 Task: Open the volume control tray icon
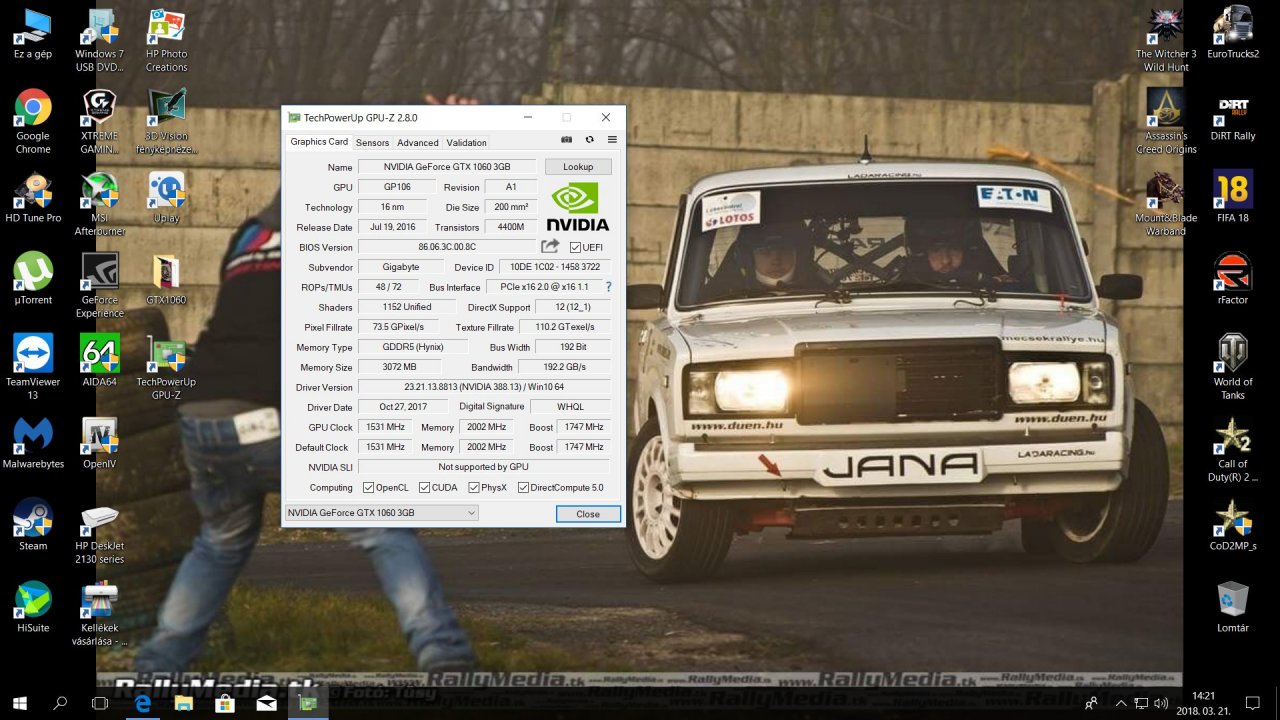pyautogui.click(x=1160, y=703)
